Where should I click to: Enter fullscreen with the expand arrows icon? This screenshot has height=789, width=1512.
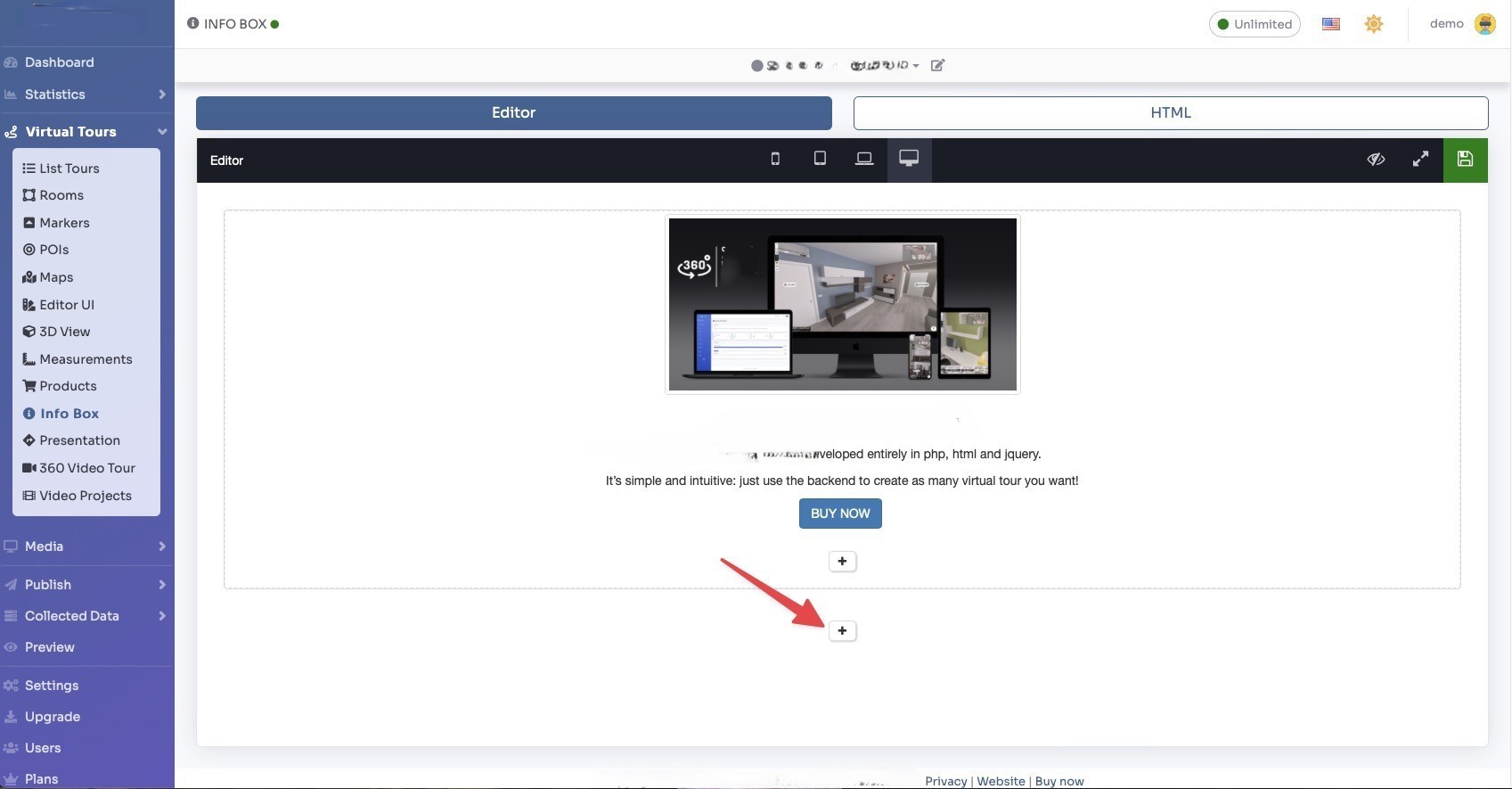pyautogui.click(x=1420, y=160)
